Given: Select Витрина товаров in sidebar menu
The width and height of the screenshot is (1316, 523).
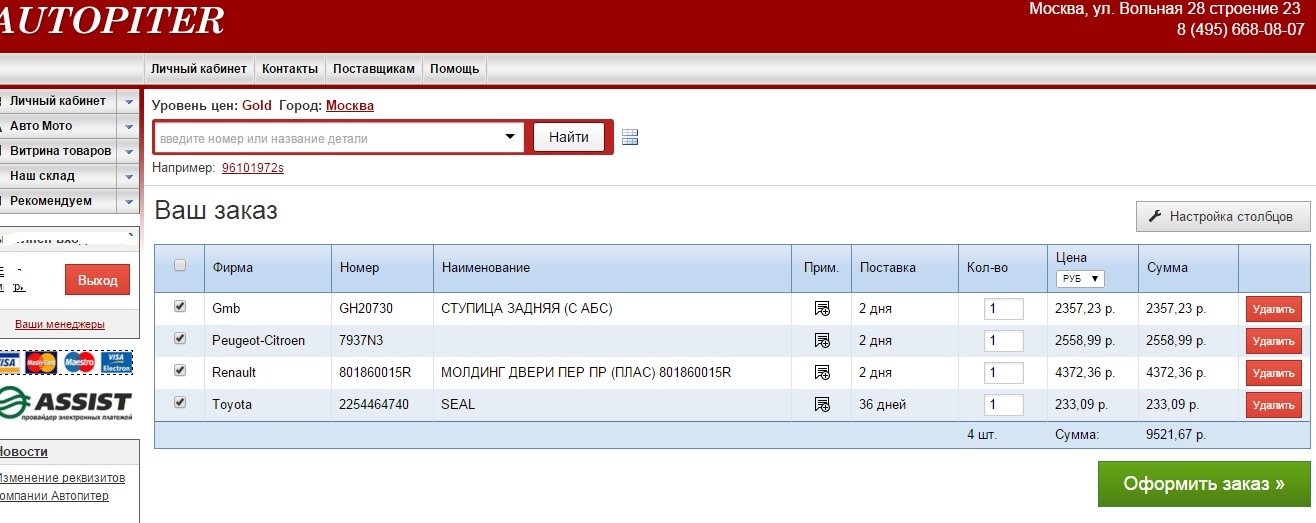Looking at the screenshot, I should 60,151.
